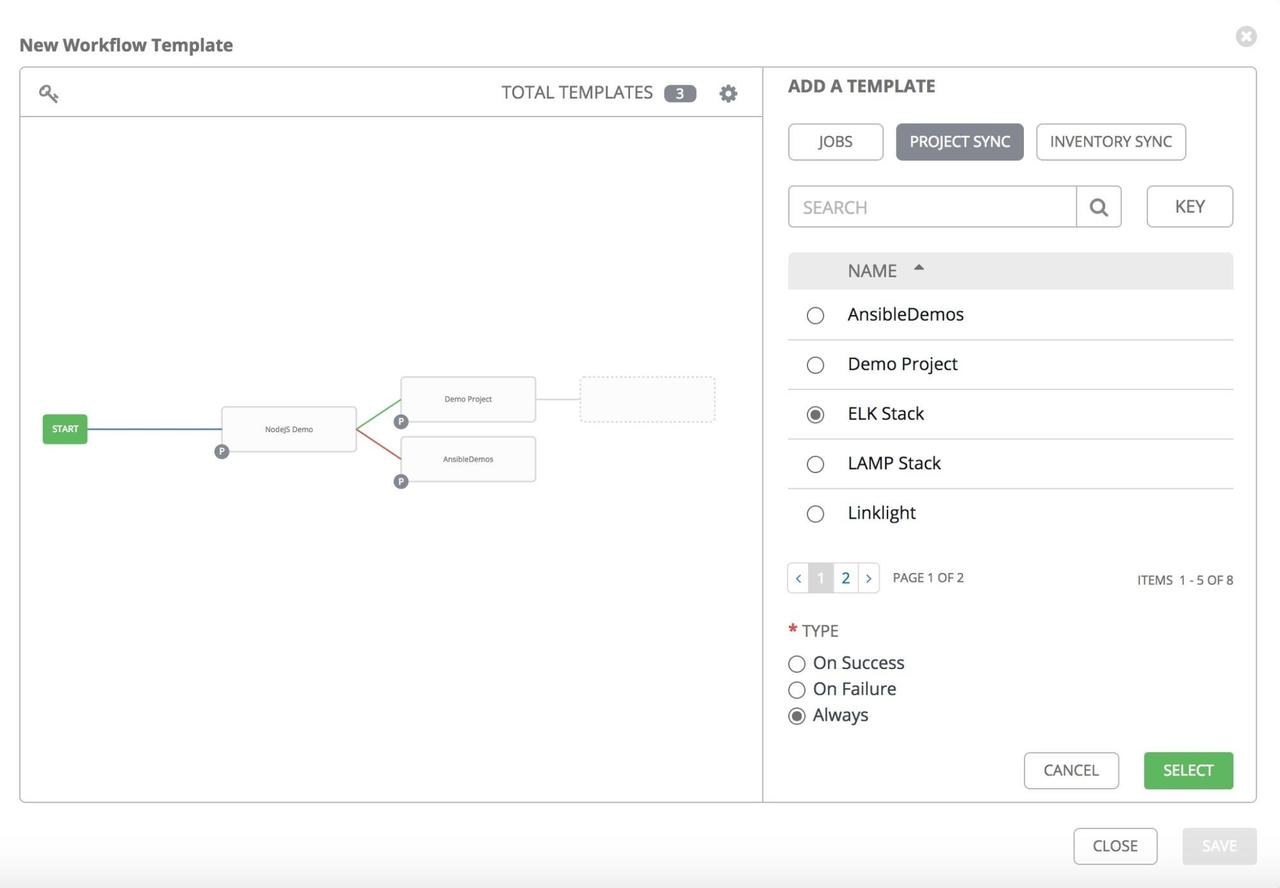The width and height of the screenshot is (1280, 888).
Task: Select the ELK Stack template
Action: coord(814,413)
